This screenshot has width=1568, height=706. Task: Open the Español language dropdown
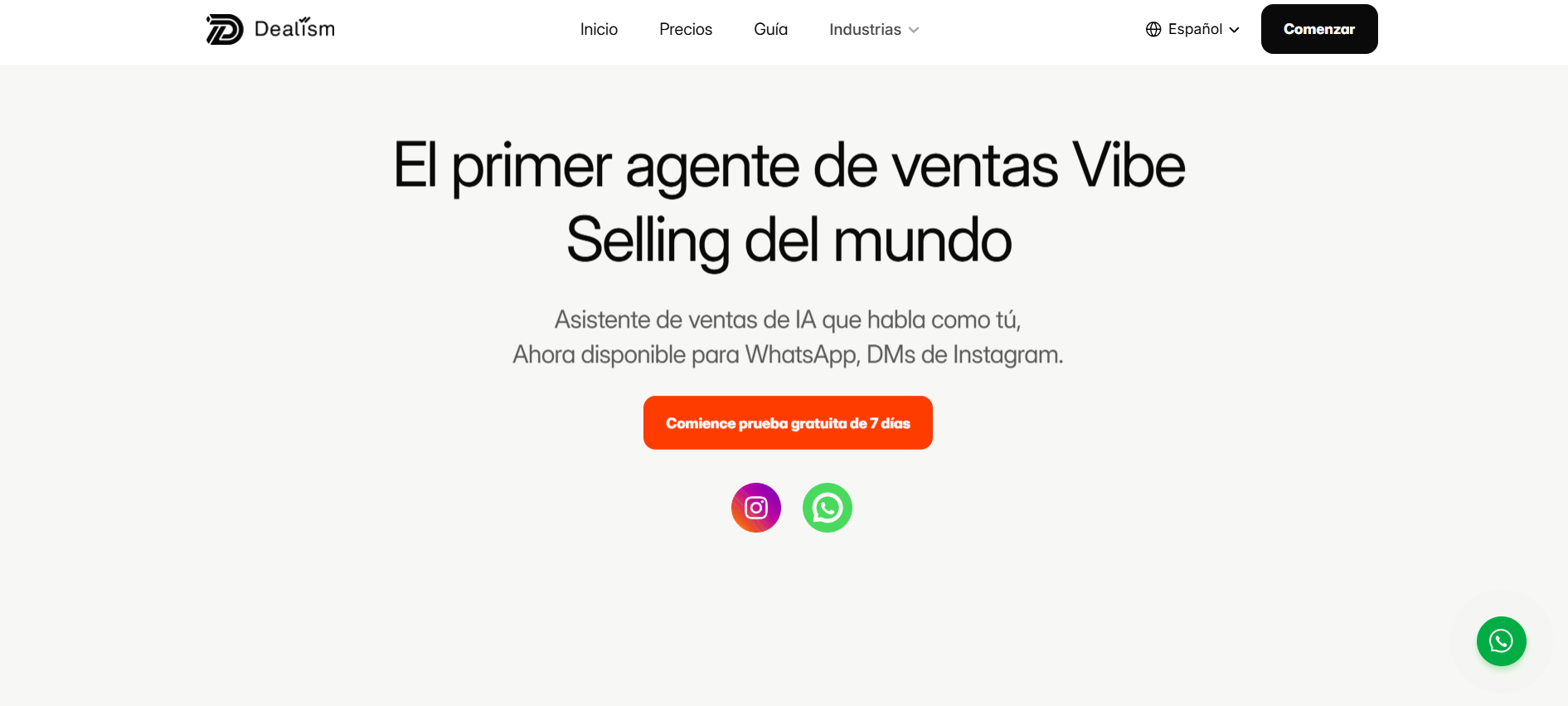(1192, 29)
